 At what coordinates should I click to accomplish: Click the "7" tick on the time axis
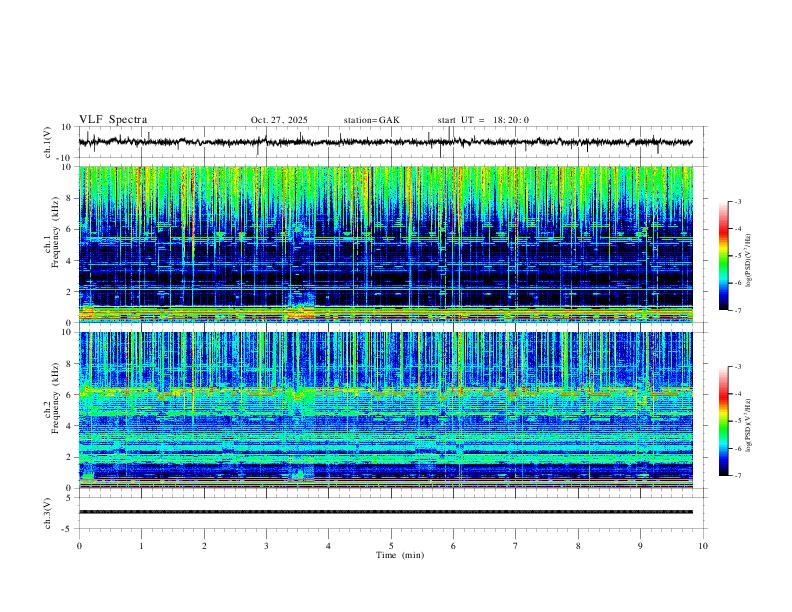[516, 546]
